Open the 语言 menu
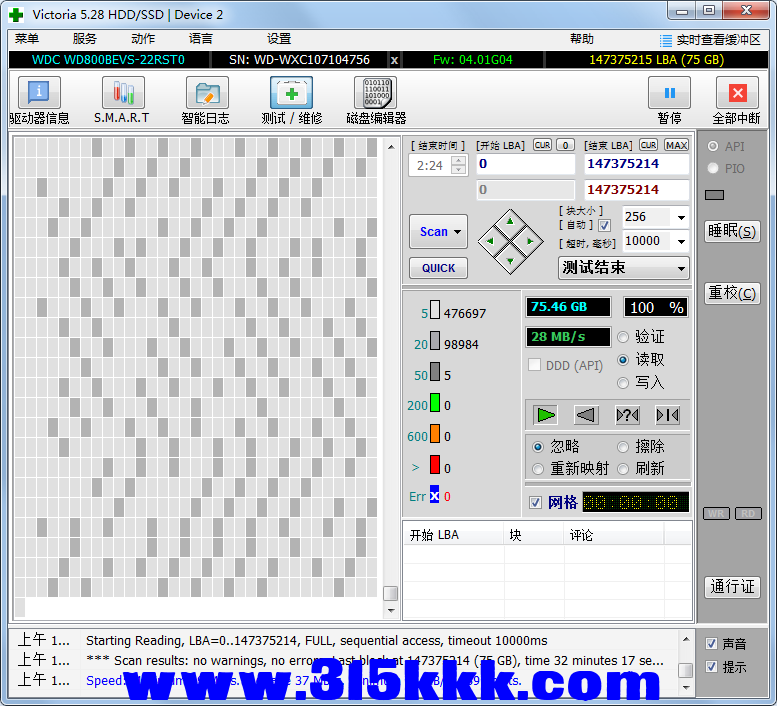 201,39
